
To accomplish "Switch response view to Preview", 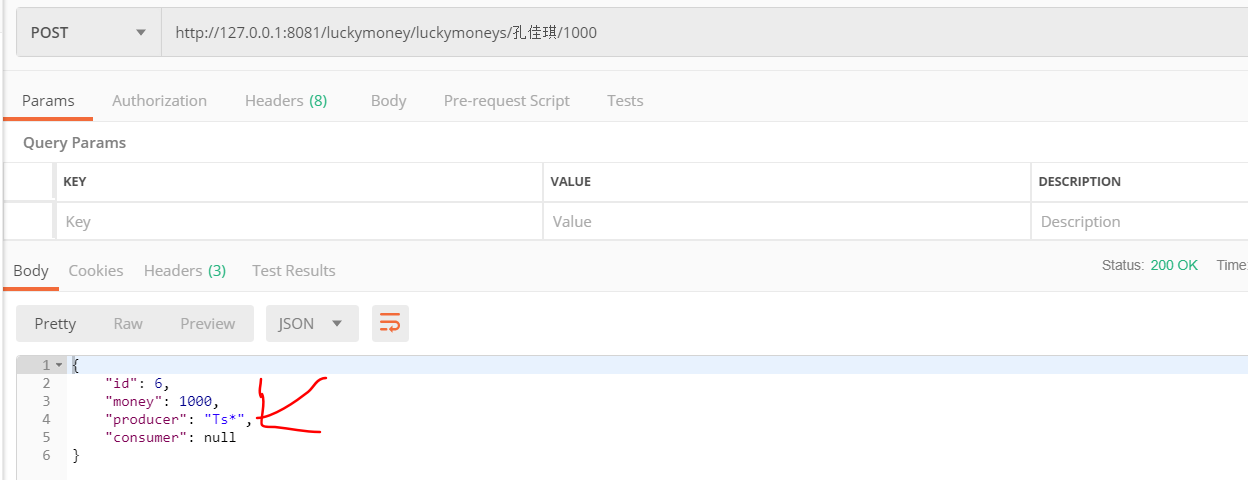I will coord(207,323).
